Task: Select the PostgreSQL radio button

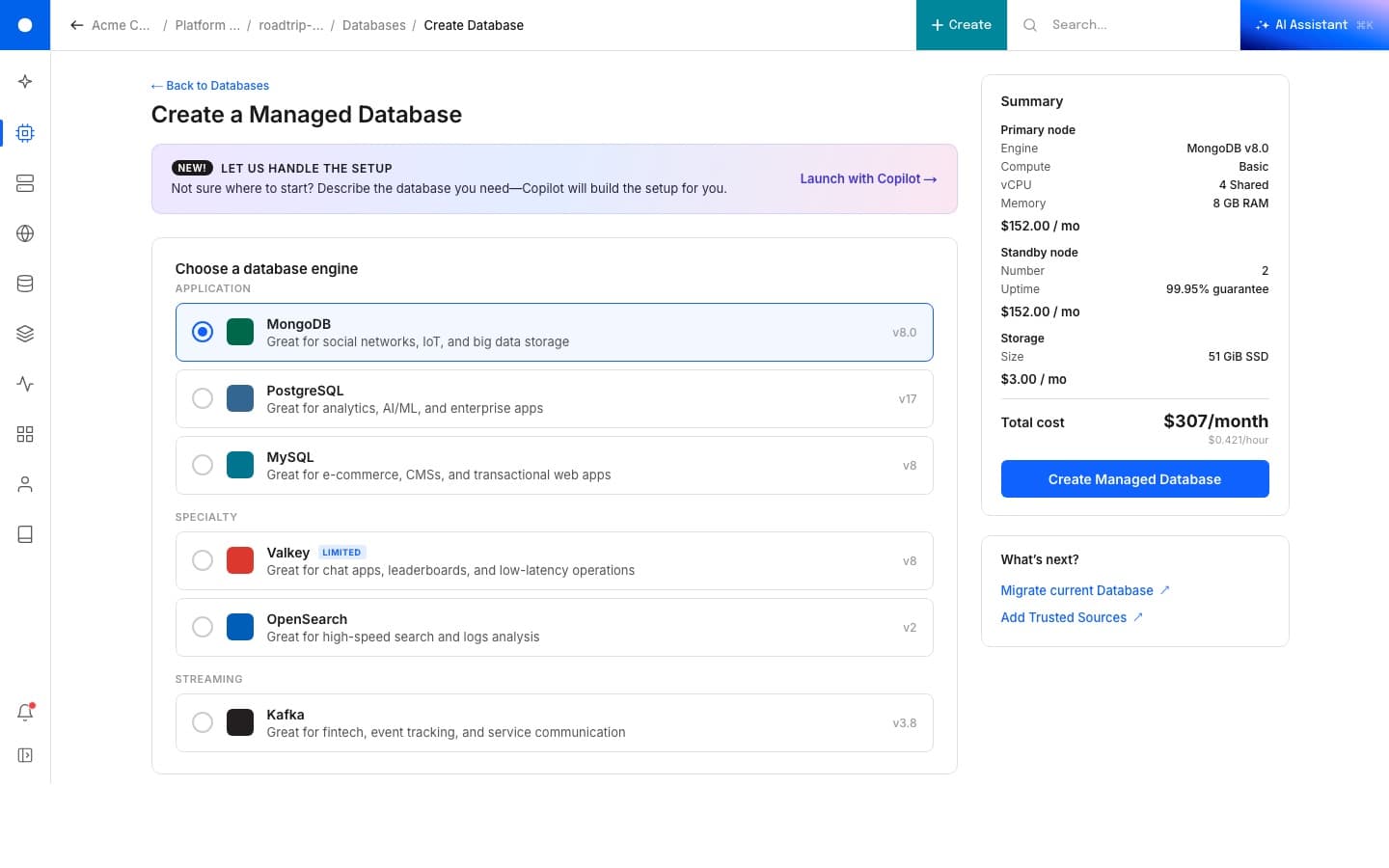Action: [203, 398]
